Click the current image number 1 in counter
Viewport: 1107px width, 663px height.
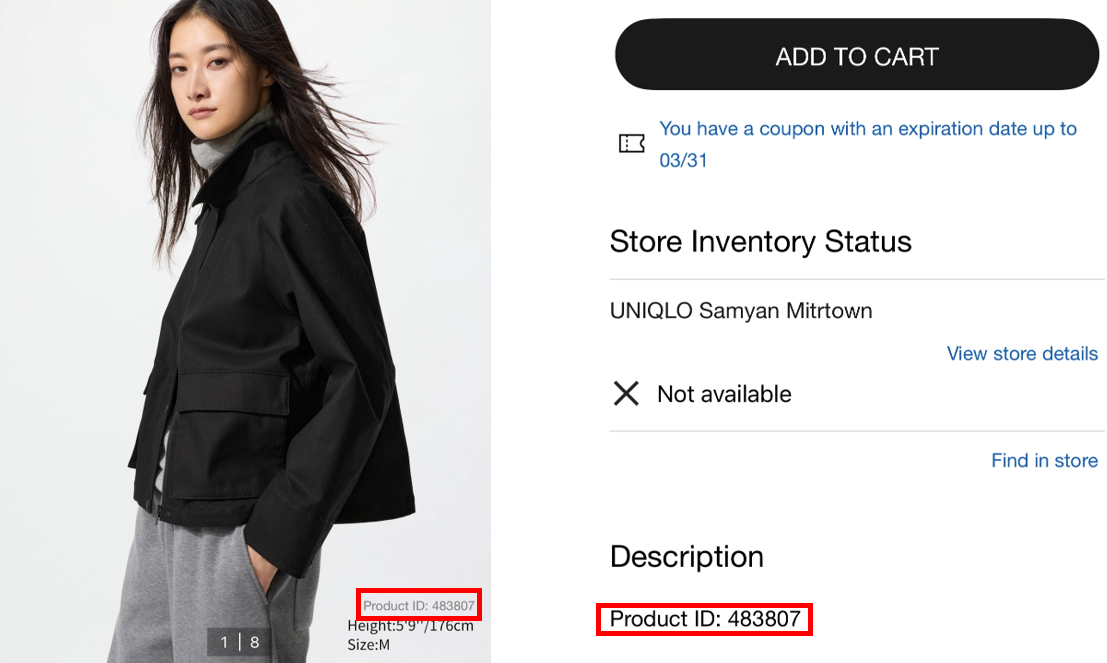(225, 642)
